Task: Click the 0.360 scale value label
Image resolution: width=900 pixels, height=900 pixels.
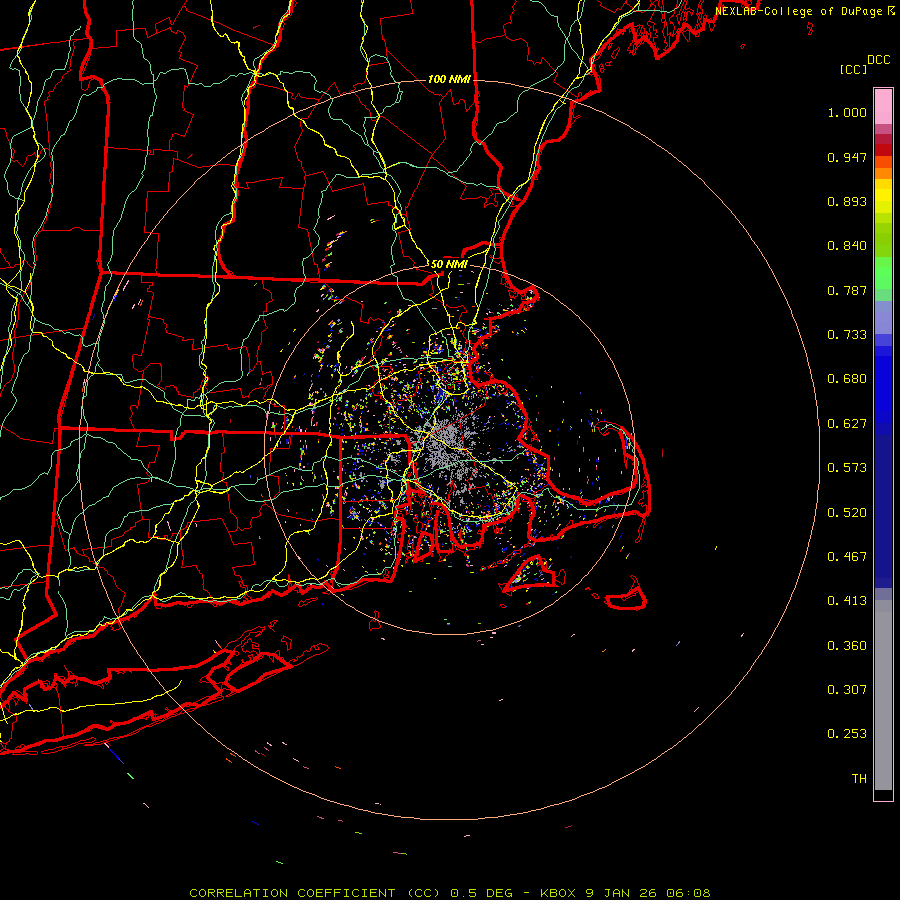Action: point(847,646)
